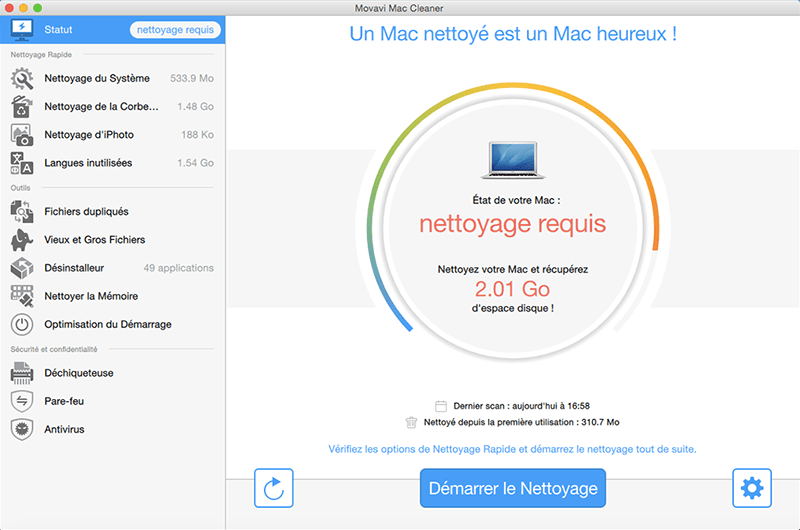Click the red 2.01 Go recoverable space value

pos(512,289)
